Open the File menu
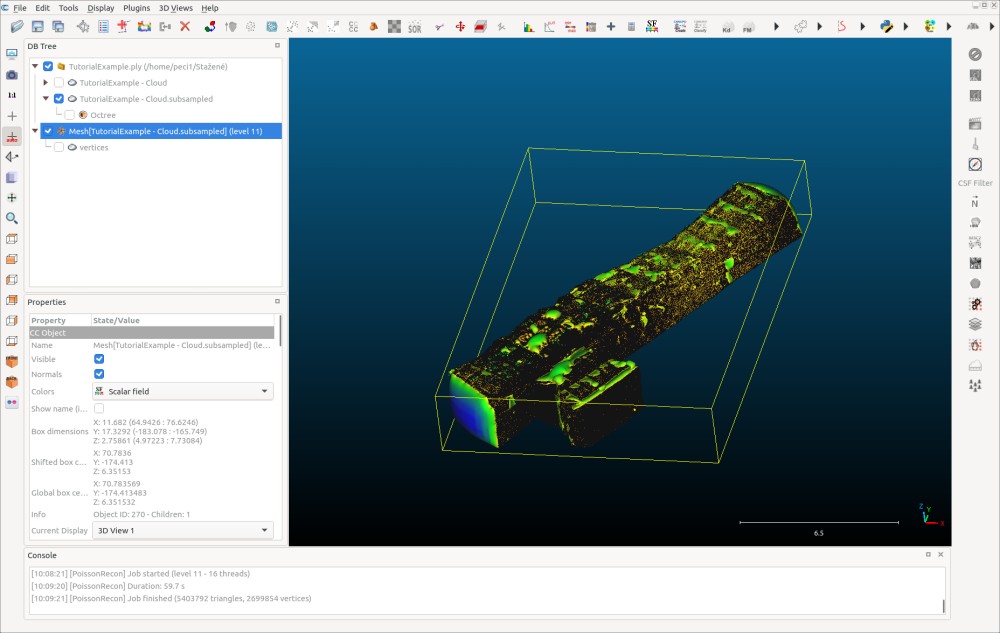Image resolution: width=1000 pixels, height=633 pixels. click(x=20, y=8)
